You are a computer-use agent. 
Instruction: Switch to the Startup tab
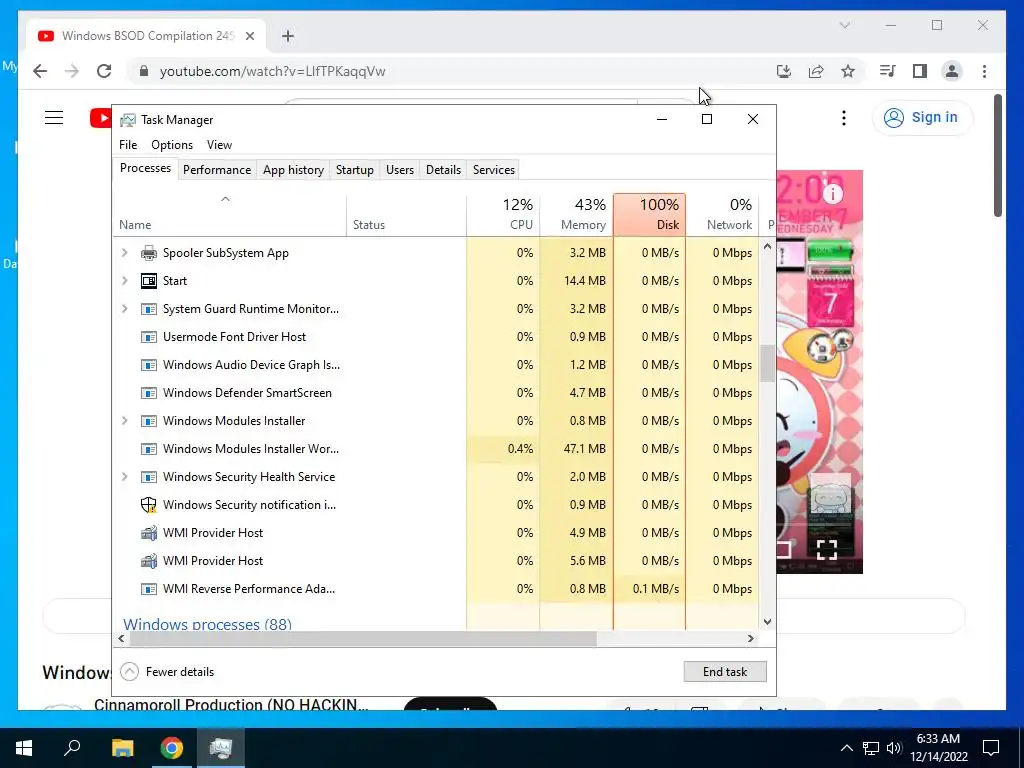[x=355, y=170]
